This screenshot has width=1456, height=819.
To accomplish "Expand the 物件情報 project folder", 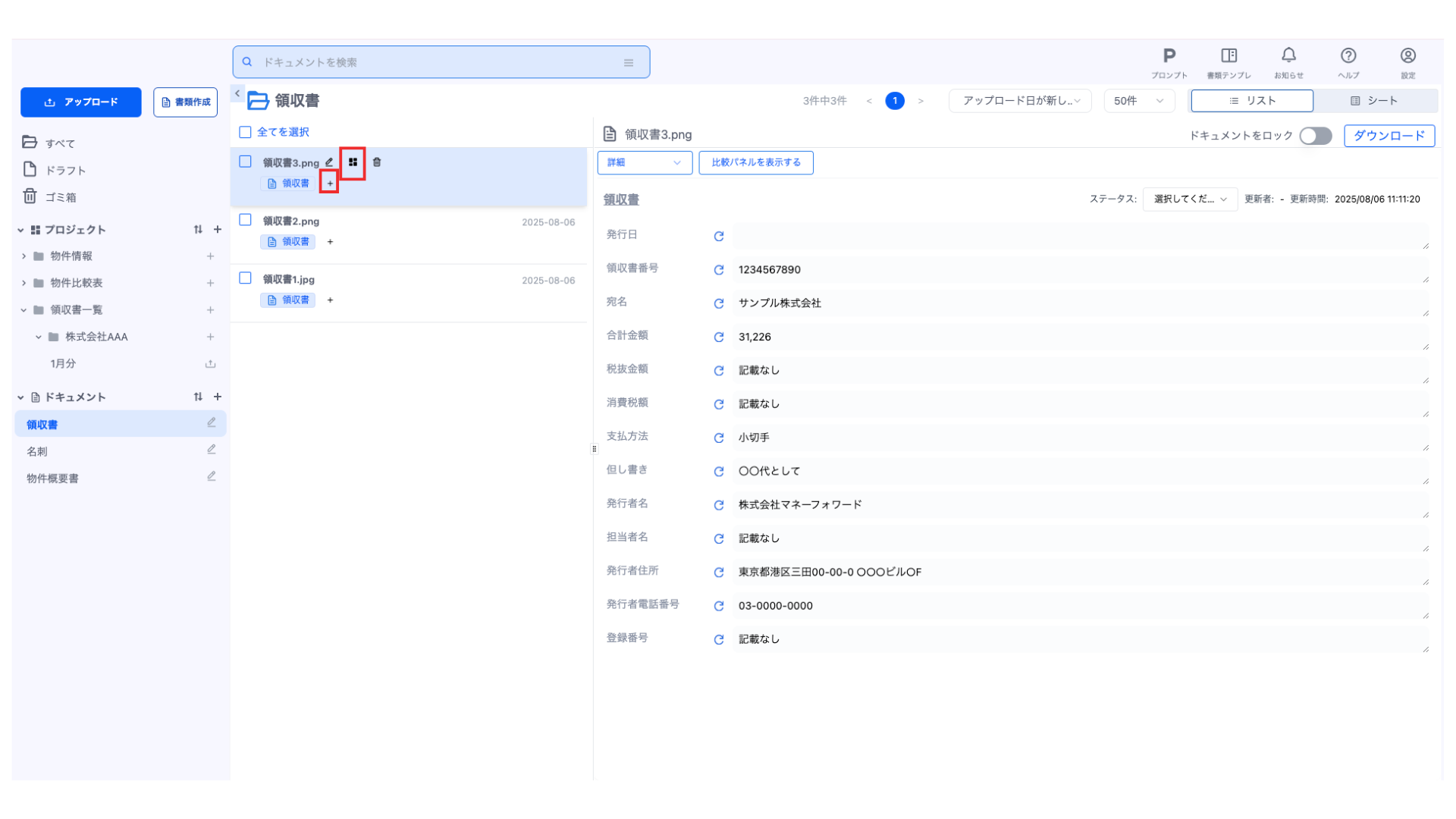I will click(x=24, y=256).
